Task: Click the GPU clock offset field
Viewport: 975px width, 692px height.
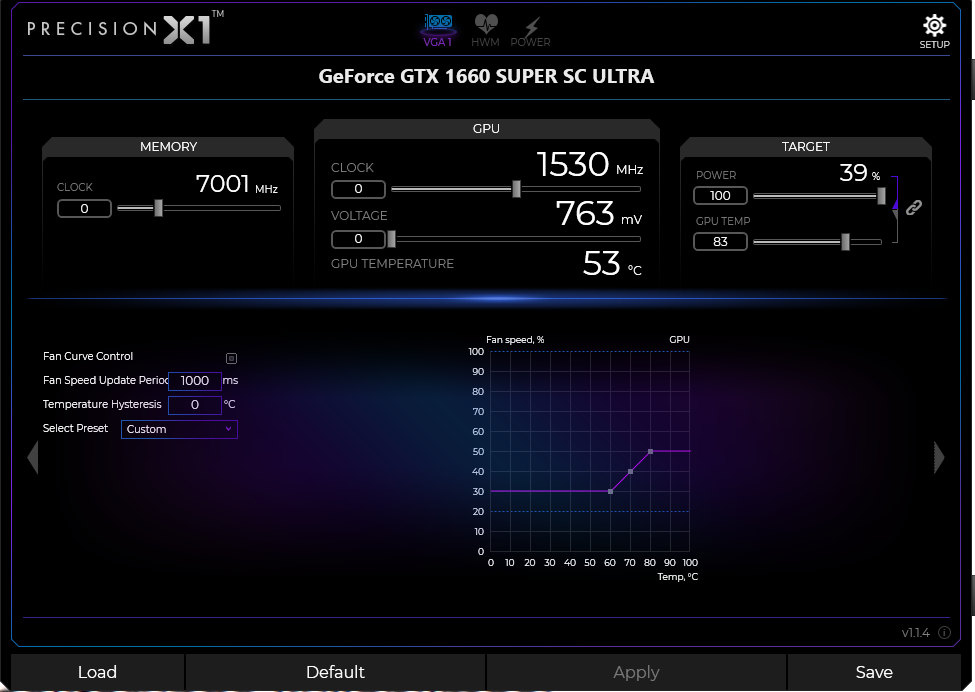Action: [358, 189]
